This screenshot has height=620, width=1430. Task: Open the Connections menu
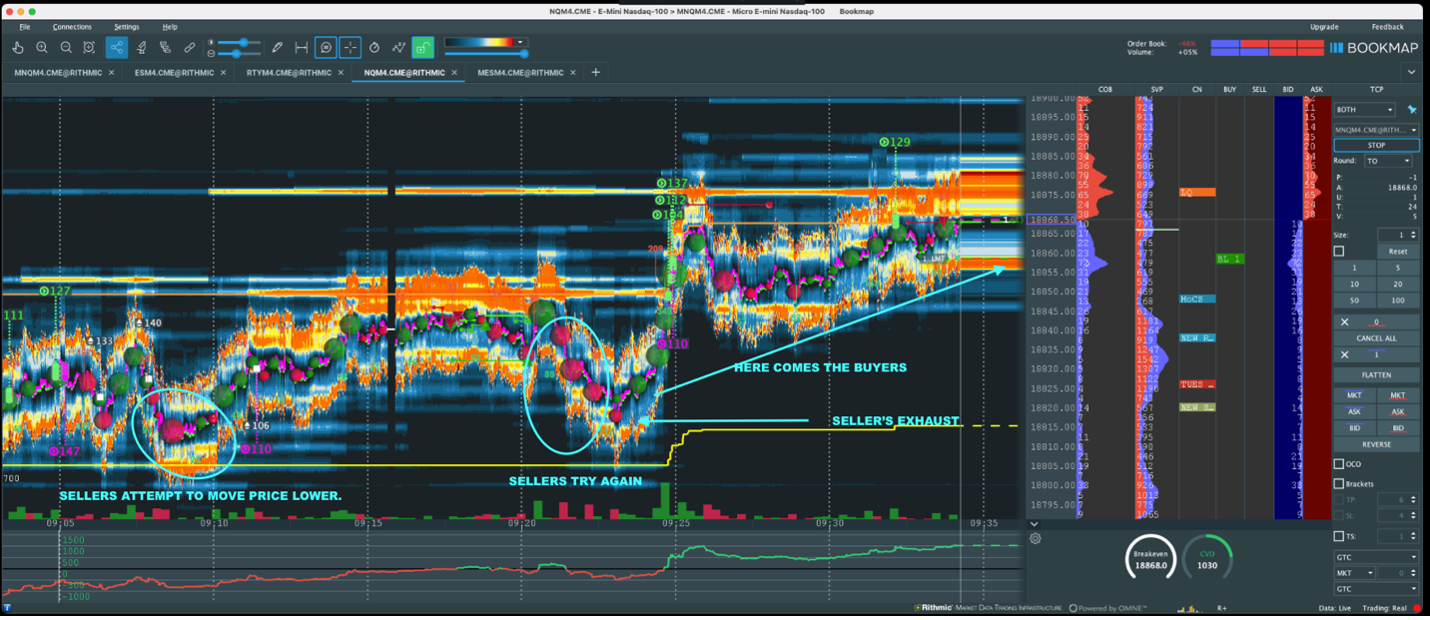tap(72, 27)
